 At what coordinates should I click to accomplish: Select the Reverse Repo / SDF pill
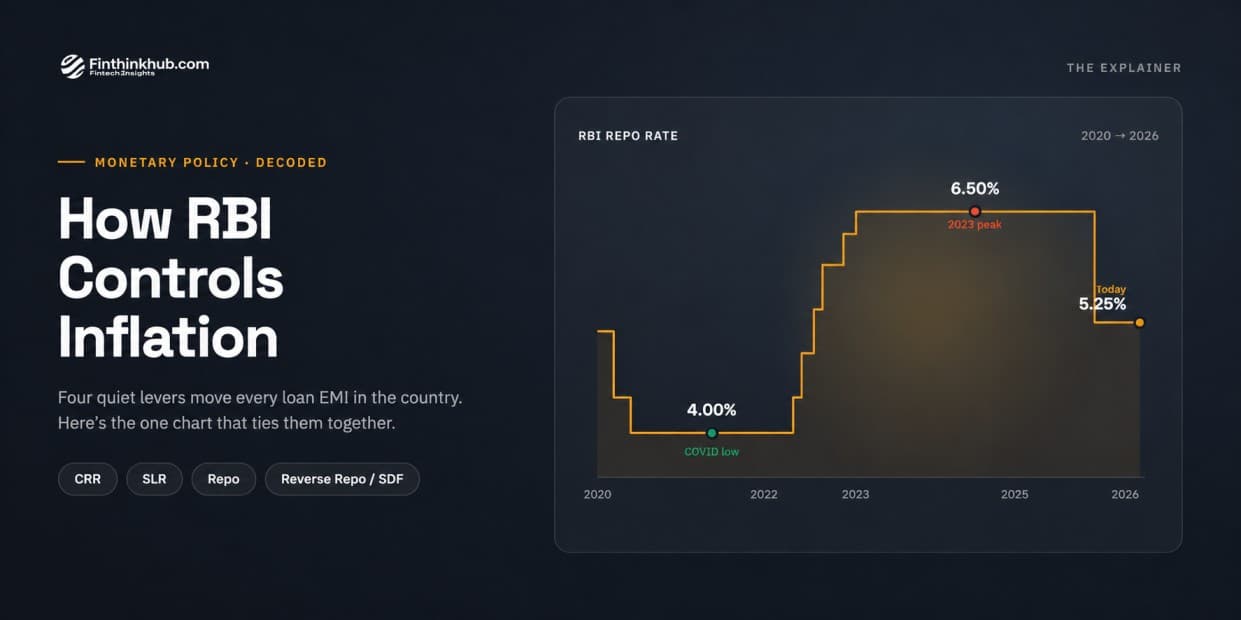pos(342,479)
